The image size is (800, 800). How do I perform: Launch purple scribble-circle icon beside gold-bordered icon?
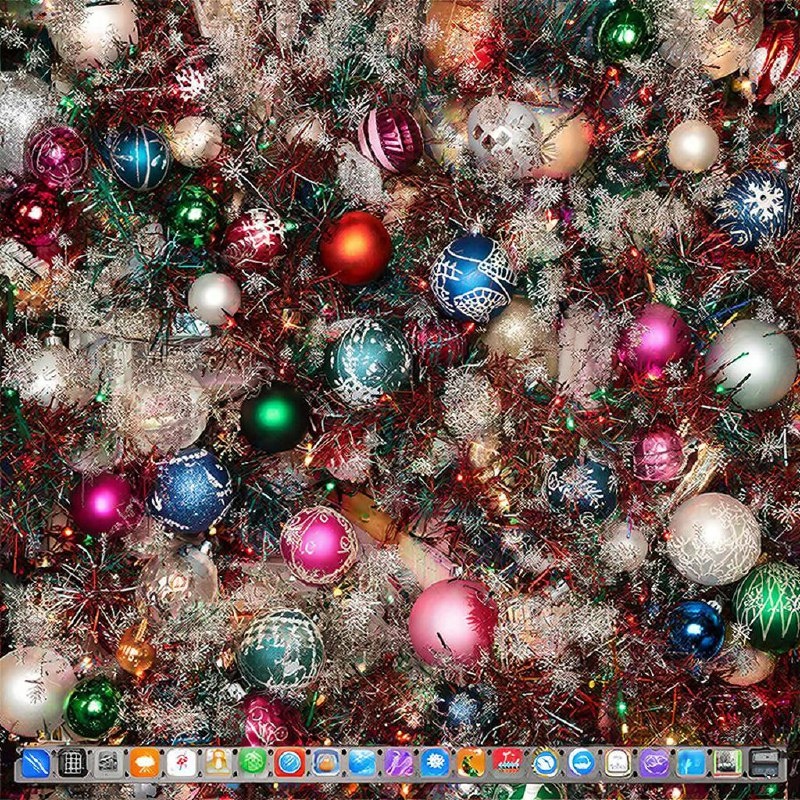(655, 763)
